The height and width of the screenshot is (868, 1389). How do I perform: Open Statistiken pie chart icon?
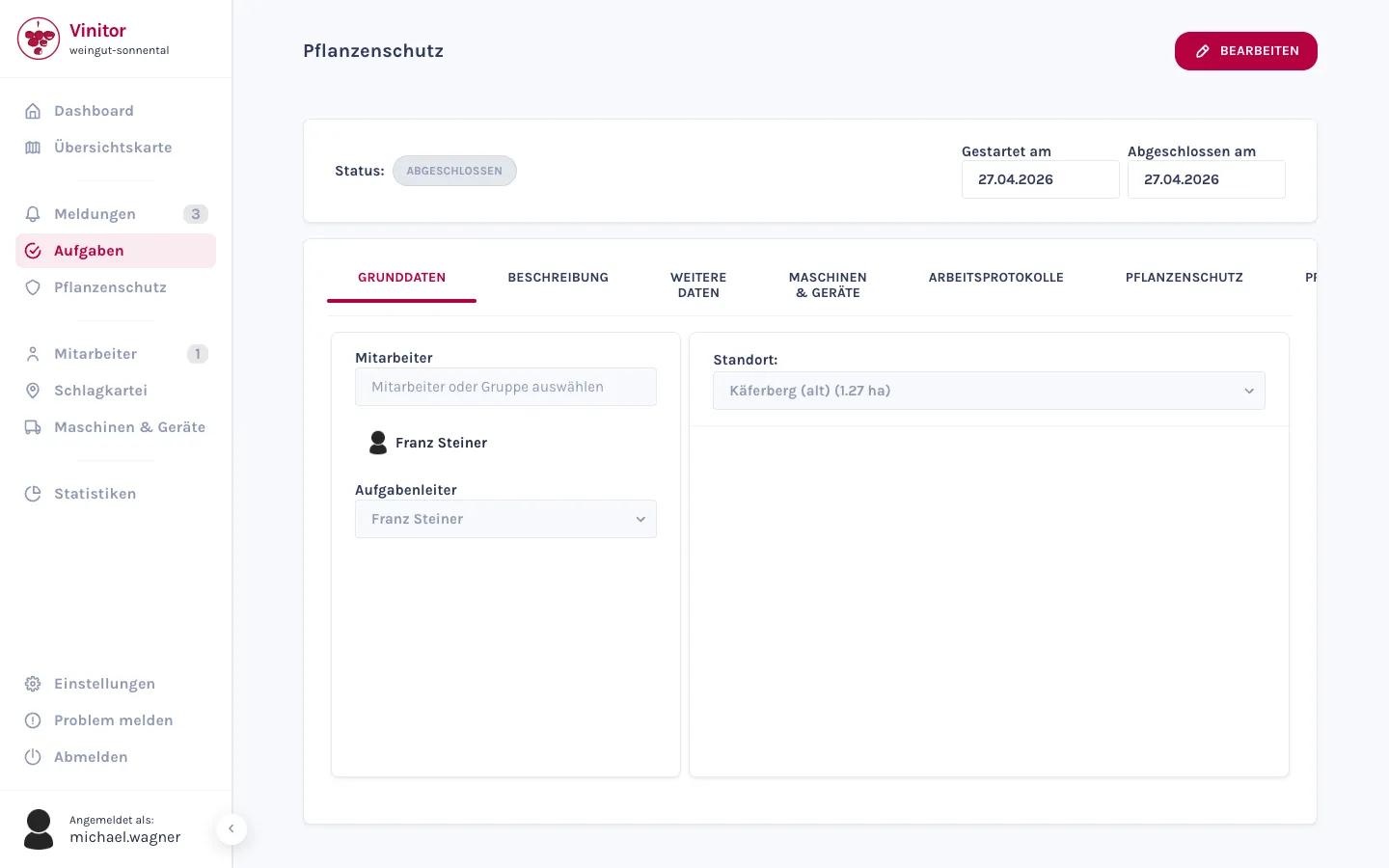33,494
